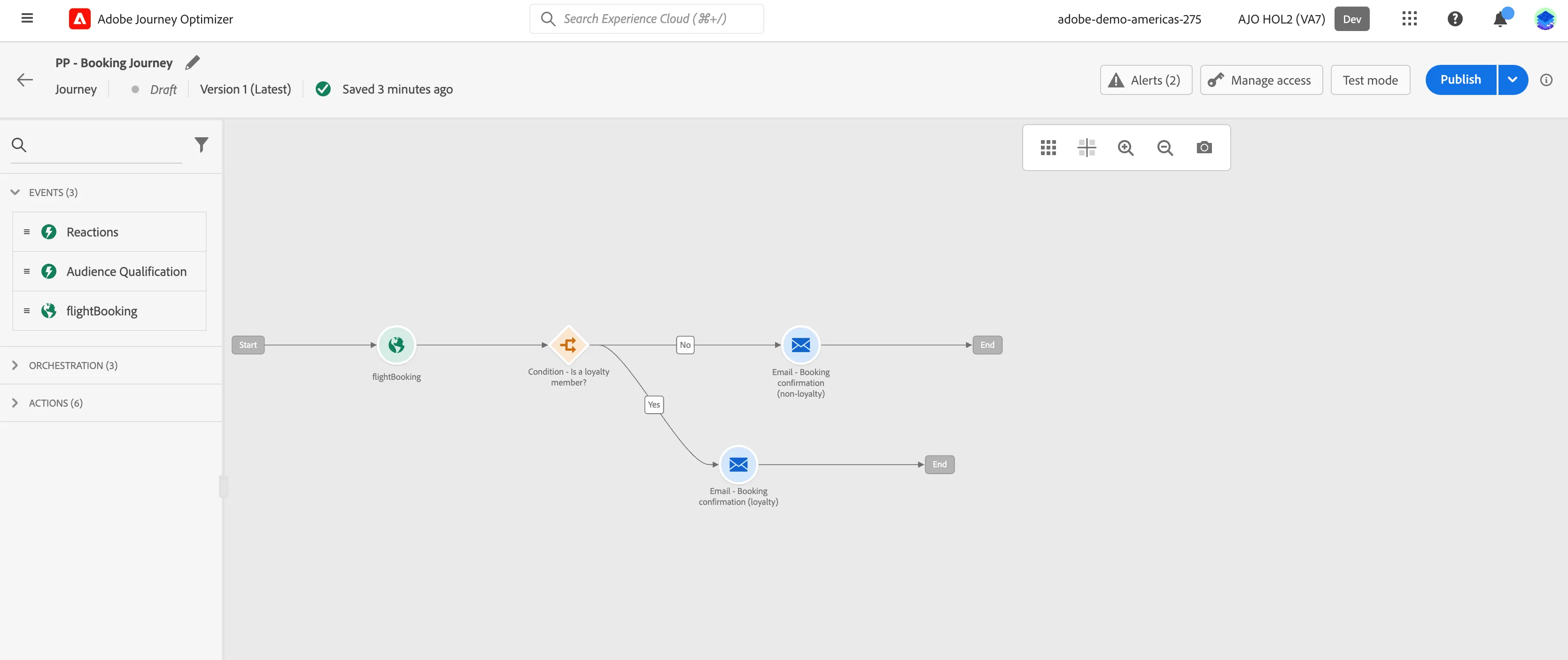Click the palette search magnifier icon

19,145
